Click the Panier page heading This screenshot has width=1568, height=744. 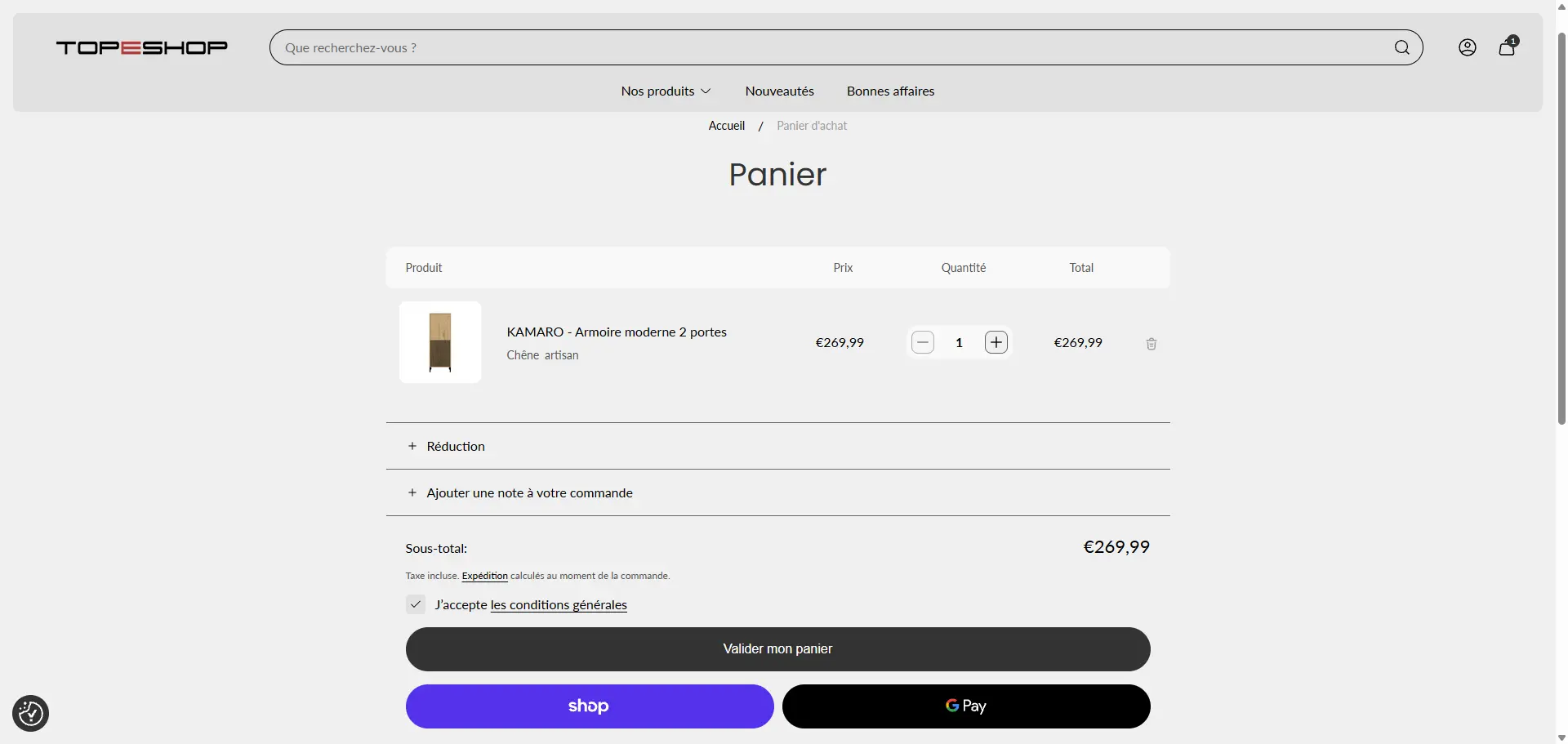[777, 175]
